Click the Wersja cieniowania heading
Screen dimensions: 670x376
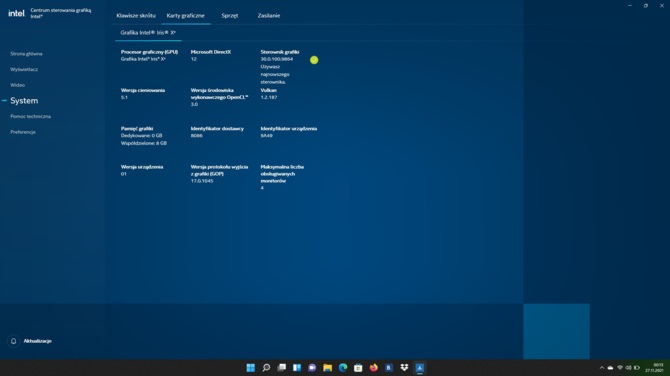click(x=143, y=90)
